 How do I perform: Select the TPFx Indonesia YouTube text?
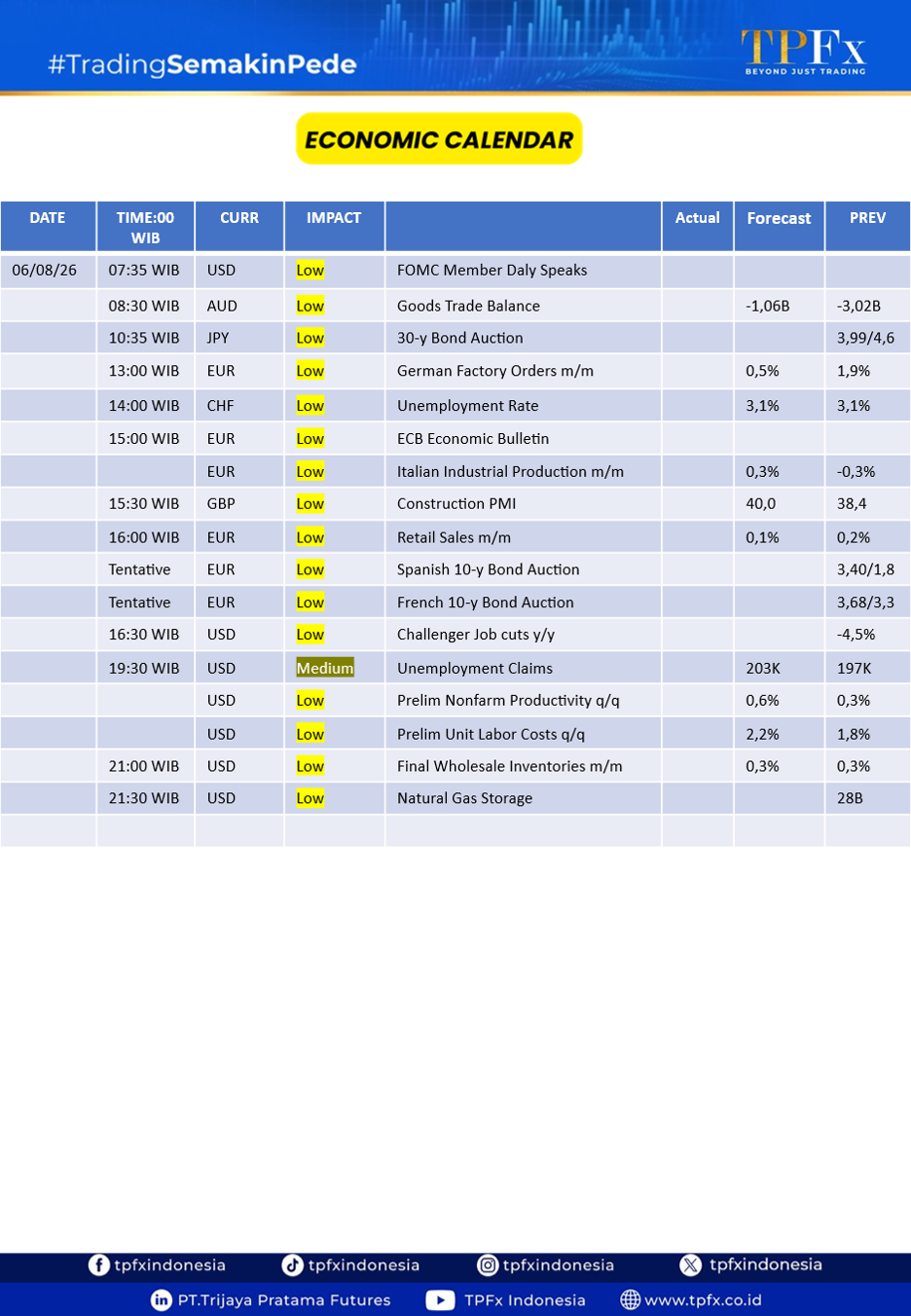[x=525, y=1300]
